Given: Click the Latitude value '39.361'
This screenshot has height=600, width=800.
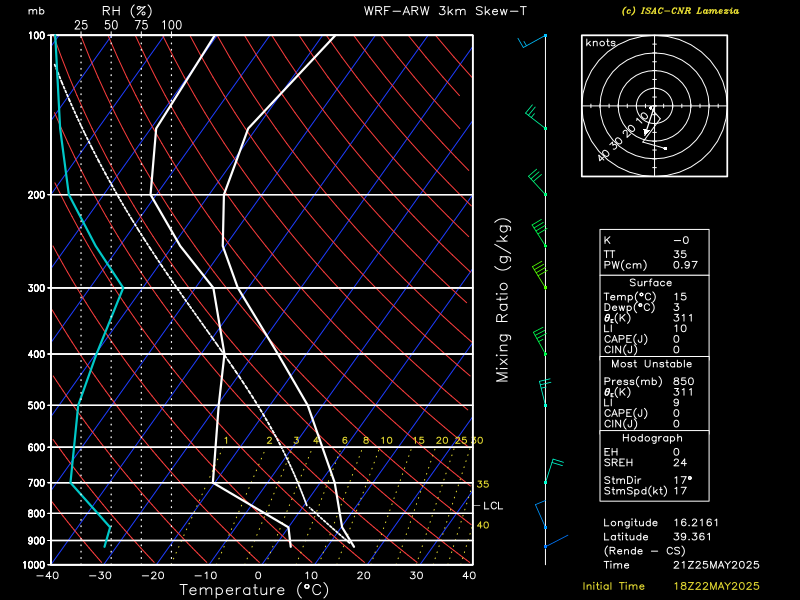Looking at the screenshot, I should 692,537.
